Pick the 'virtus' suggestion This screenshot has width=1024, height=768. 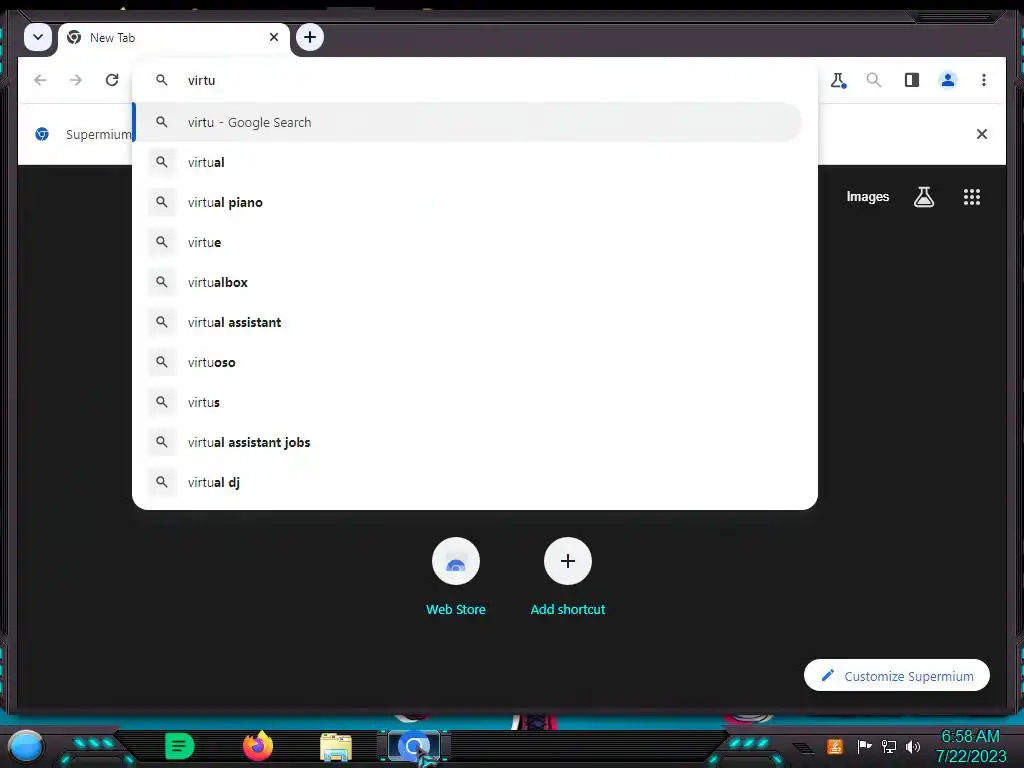pos(468,402)
